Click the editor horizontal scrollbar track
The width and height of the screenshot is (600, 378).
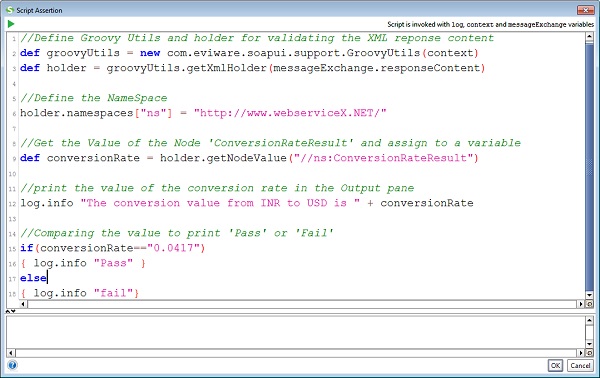point(302,304)
